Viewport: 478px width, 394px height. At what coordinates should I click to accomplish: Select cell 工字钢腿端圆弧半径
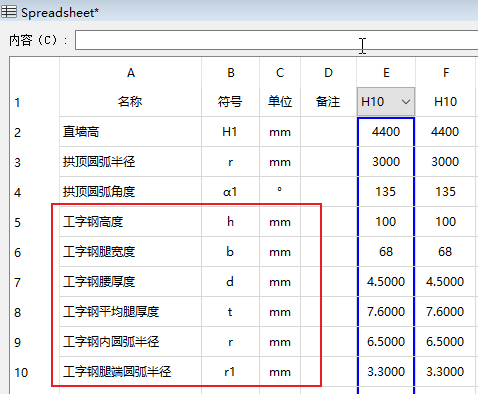pyautogui.click(x=131, y=372)
